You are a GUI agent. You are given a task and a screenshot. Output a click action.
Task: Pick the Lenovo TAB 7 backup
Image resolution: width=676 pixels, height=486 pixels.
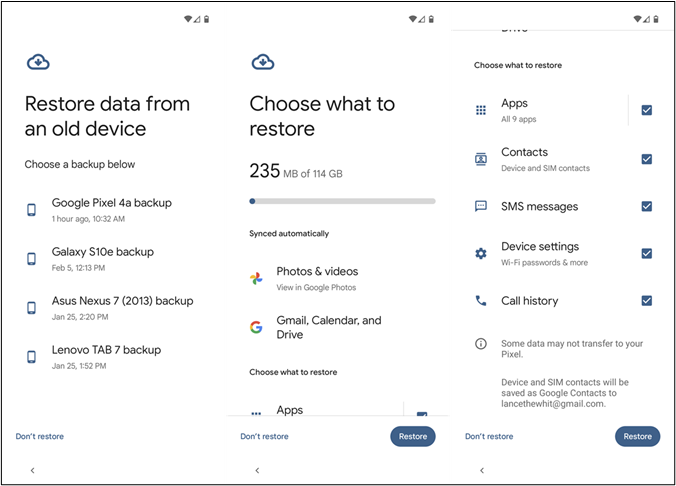(106, 355)
